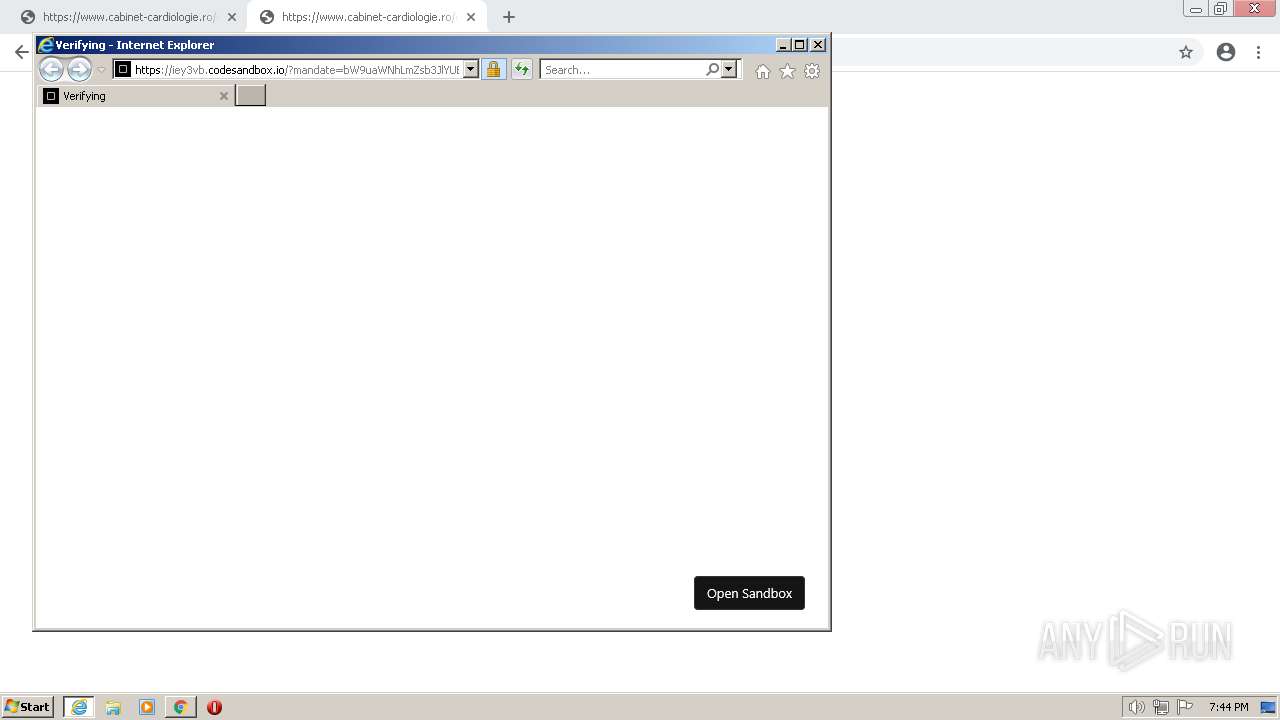The width and height of the screenshot is (1280, 720).
Task: Refresh the page in Internet Explorer
Action: [x=522, y=70]
